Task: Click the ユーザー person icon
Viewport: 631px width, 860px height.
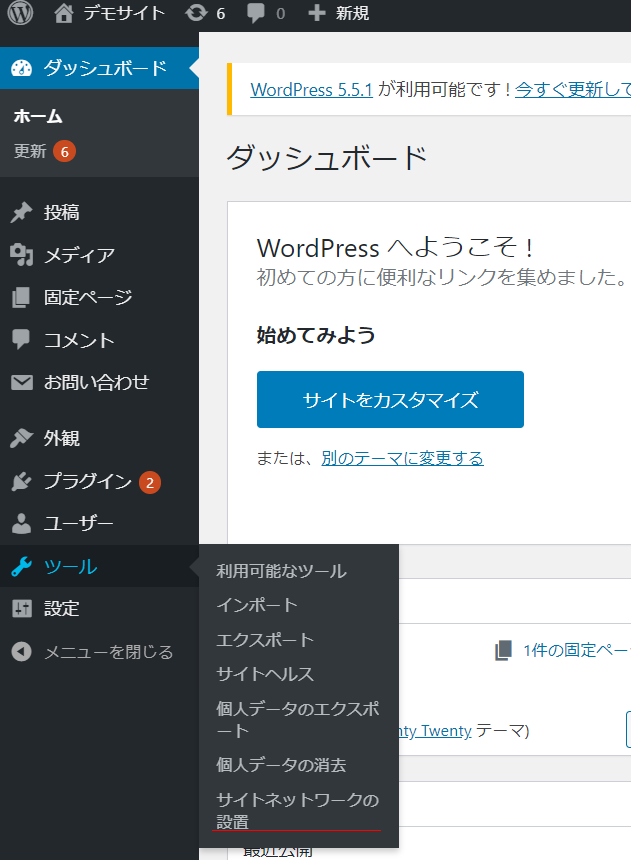Action: pos(21,523)
